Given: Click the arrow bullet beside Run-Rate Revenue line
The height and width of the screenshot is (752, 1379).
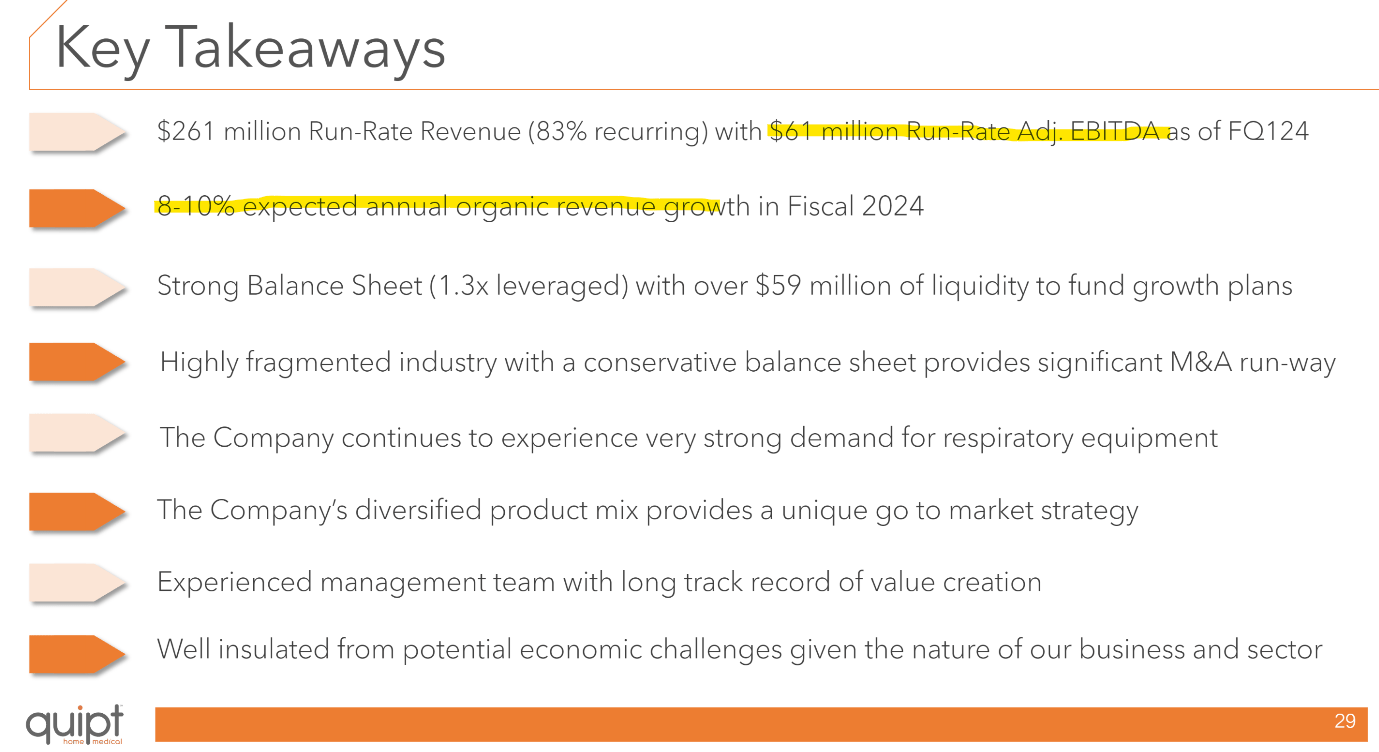Looking at the screenshot, I should coord(76,132).
